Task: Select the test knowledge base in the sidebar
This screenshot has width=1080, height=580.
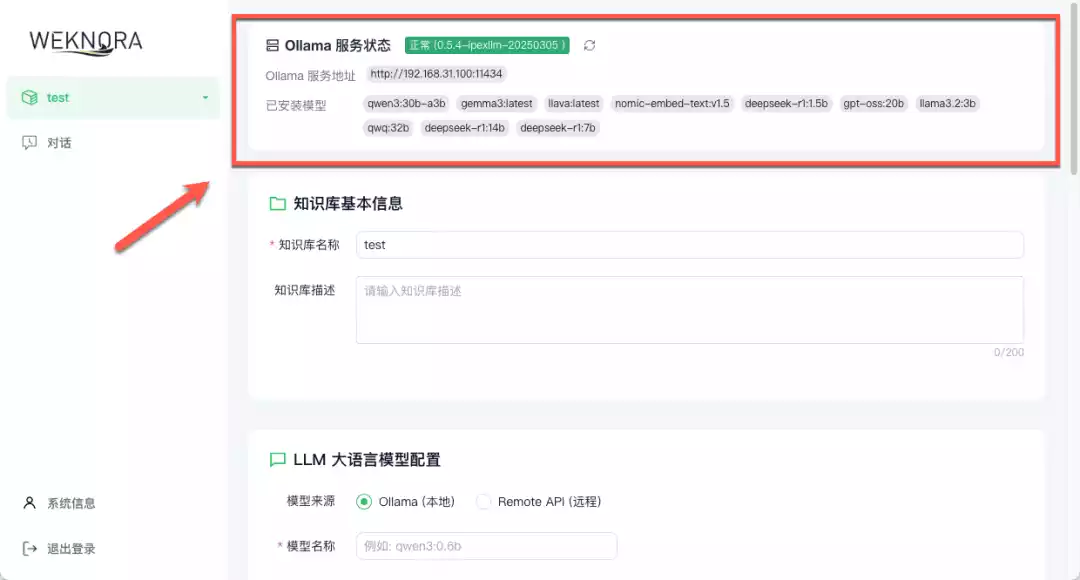Action: coord(58,97)
